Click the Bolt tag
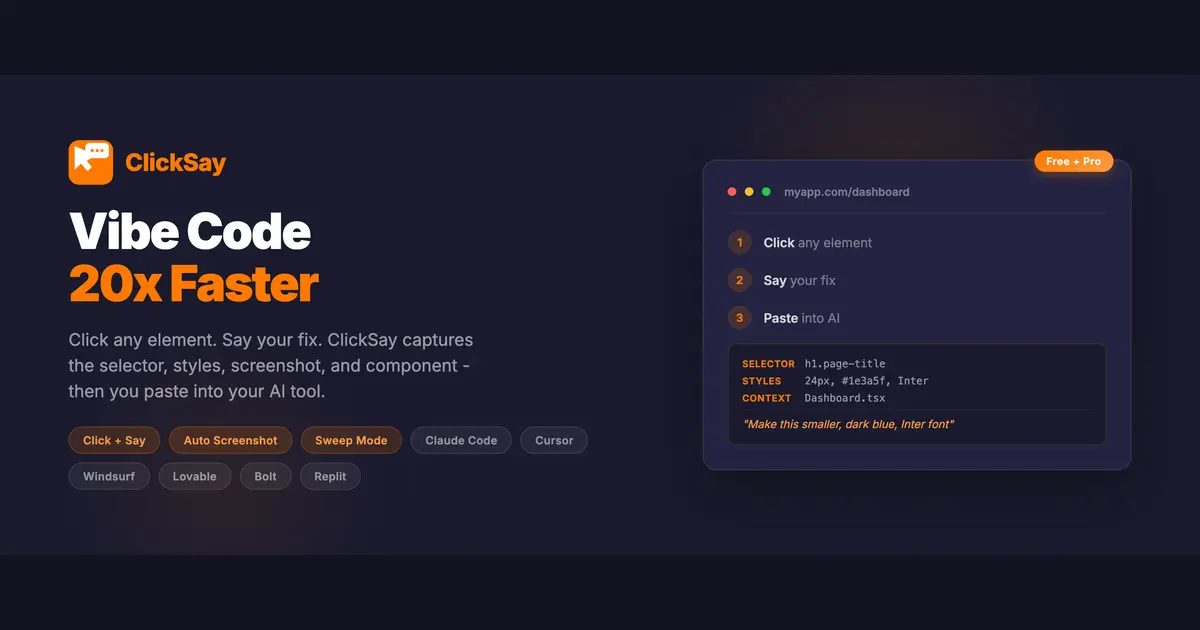The width and height of the screenshot is (1200, 630). coord(265,476)
